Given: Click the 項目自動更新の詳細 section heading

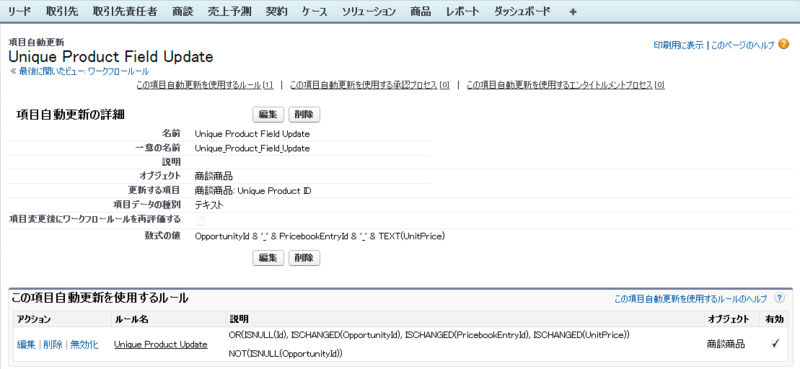Looking at the screenshot, I should (x=70, y=115).
